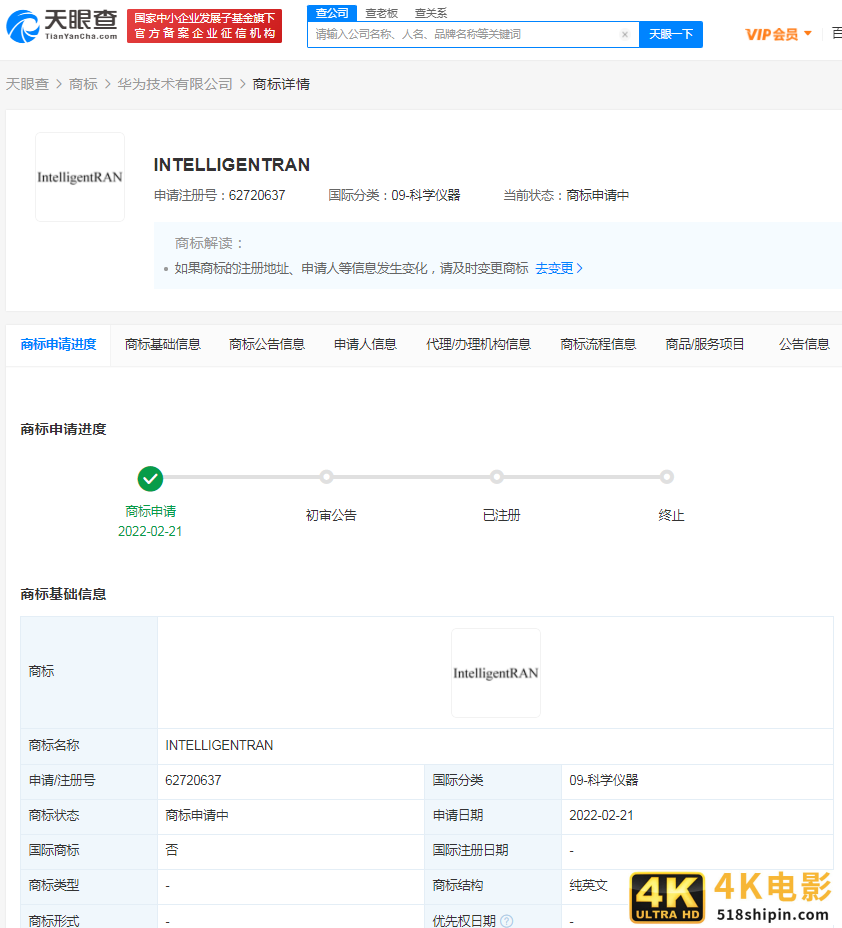Viewport: 842px width, 928px height.
Task: Expand the VIP会员 dropdown
Action: click(778, 34)
